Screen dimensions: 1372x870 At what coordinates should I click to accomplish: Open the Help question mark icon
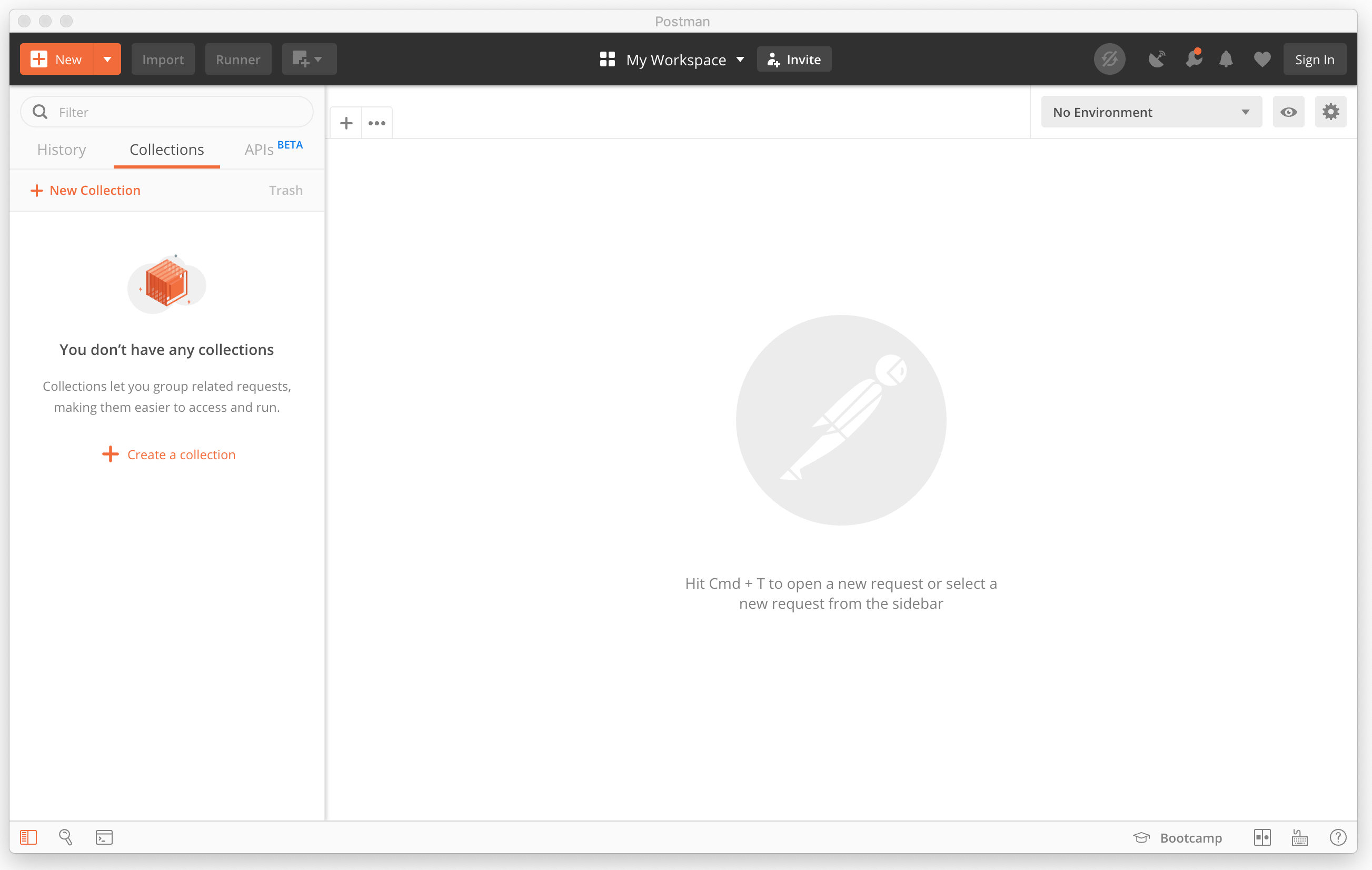(1338, 837)
